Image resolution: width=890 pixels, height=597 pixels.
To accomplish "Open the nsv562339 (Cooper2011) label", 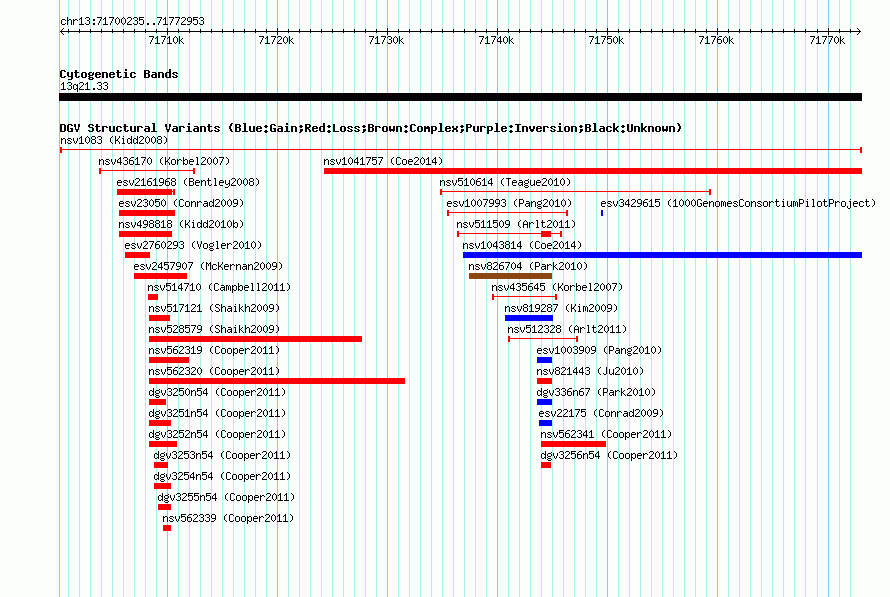I will pos(228,518).
